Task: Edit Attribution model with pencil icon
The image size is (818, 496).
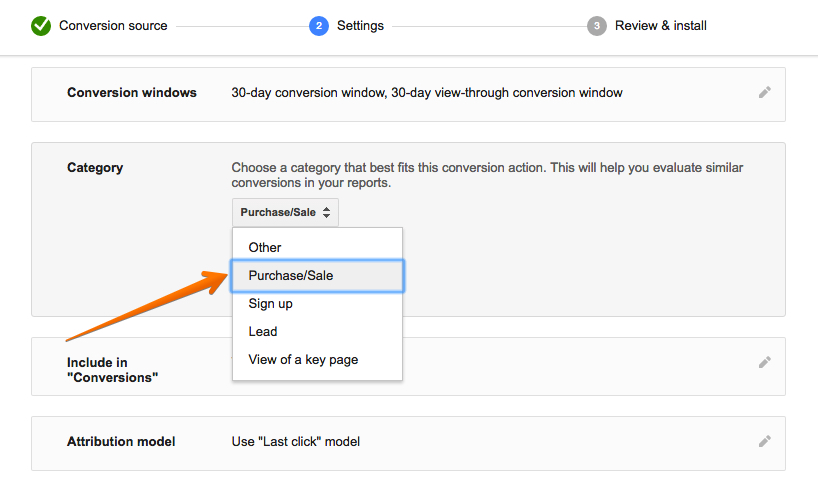Action: 765,441
